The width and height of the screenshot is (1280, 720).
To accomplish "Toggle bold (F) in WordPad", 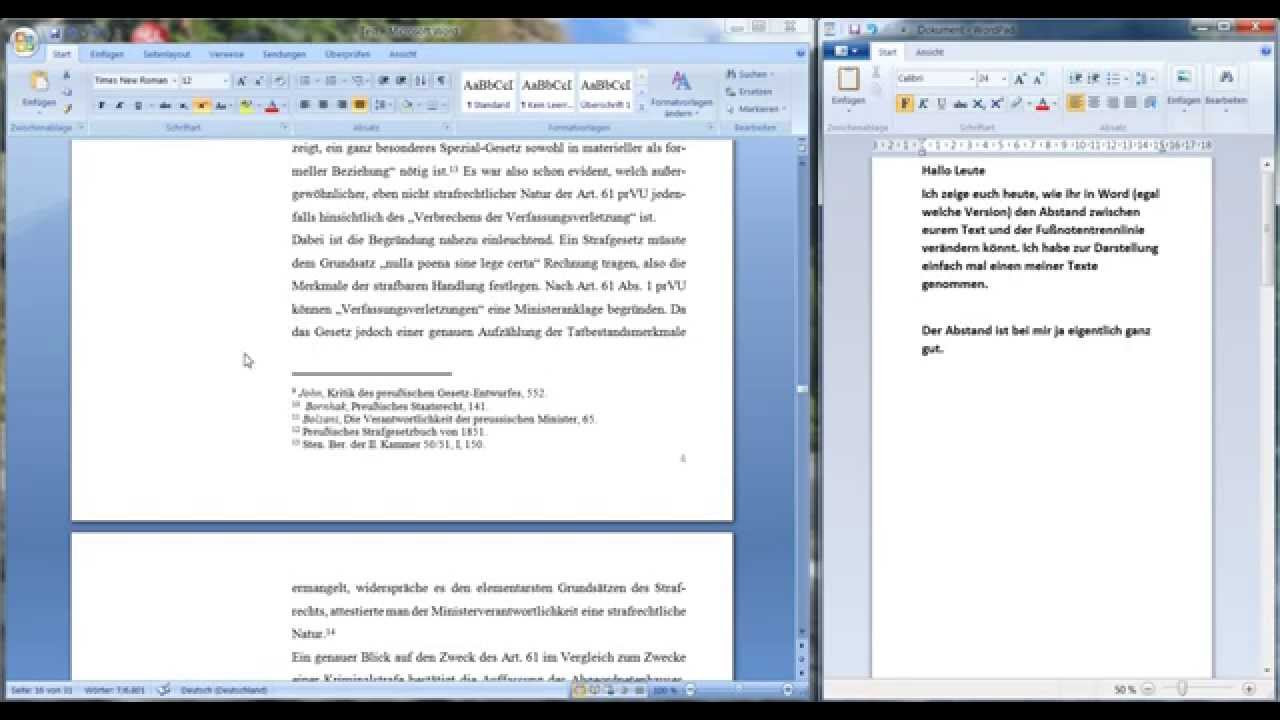I will (905, 103).
